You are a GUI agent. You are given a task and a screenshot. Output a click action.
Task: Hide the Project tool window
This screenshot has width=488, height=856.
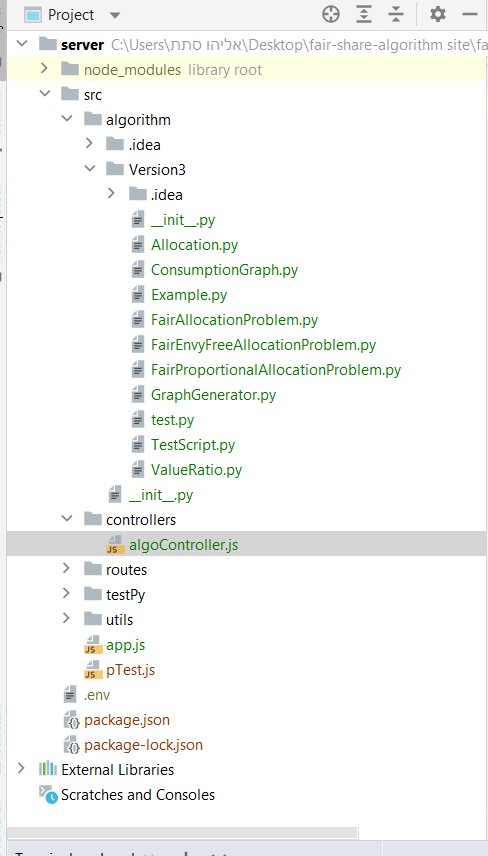click(470, 14)
